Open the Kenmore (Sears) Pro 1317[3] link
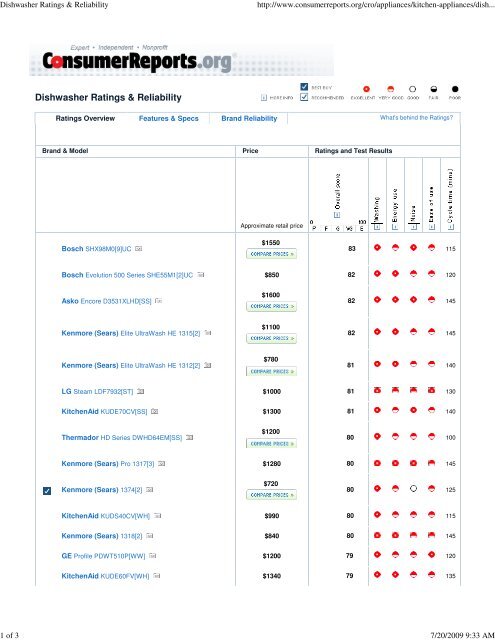Viewport: 495px width, 640px height. [x=108, y=464]
